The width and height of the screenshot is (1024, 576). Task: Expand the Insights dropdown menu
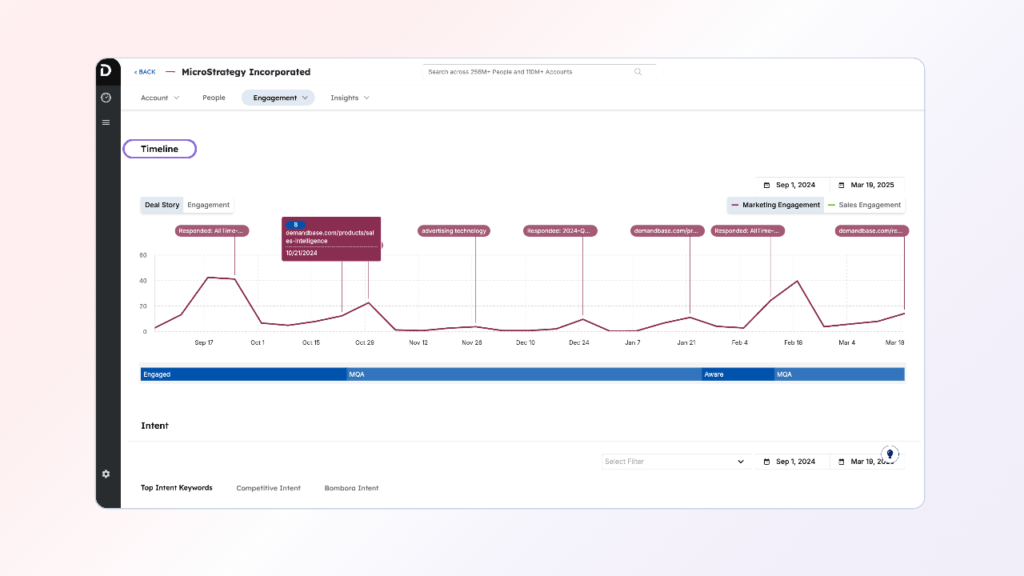pos(350,98)
